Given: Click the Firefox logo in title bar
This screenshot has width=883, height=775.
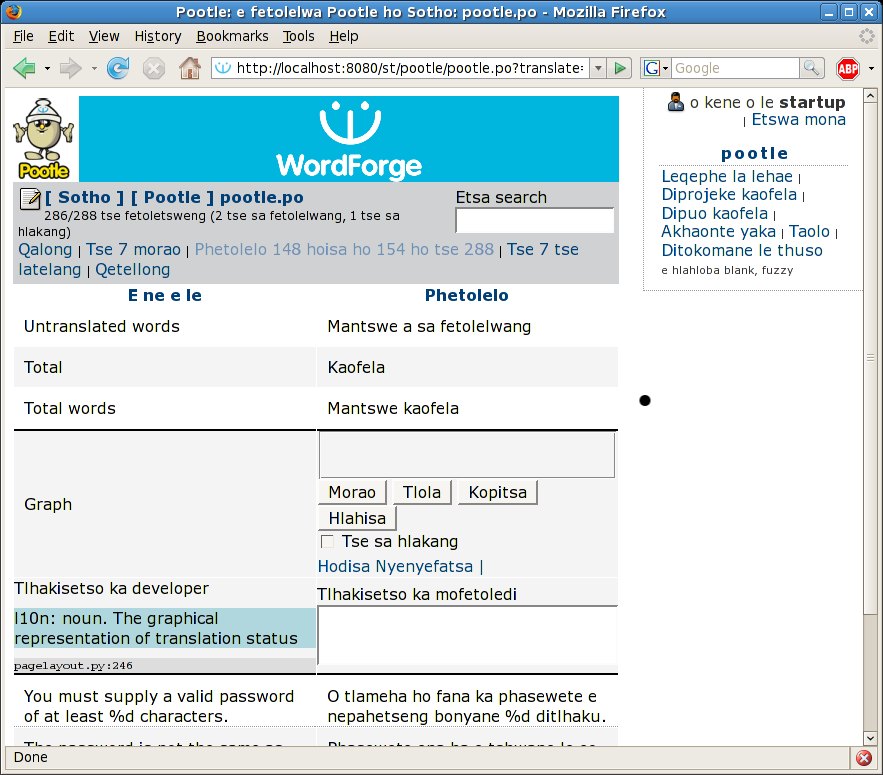Looking at the screenshot, I should [14, 11].
